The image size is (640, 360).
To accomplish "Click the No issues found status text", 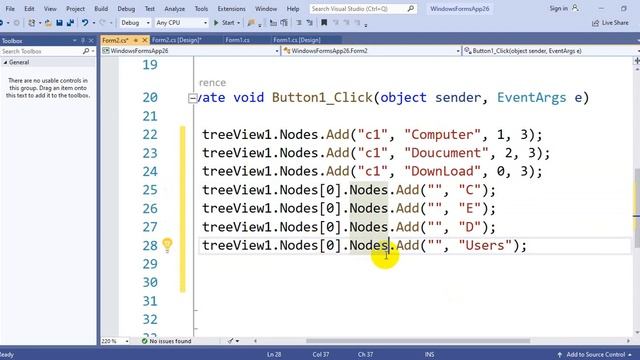I will pos(170,341).
